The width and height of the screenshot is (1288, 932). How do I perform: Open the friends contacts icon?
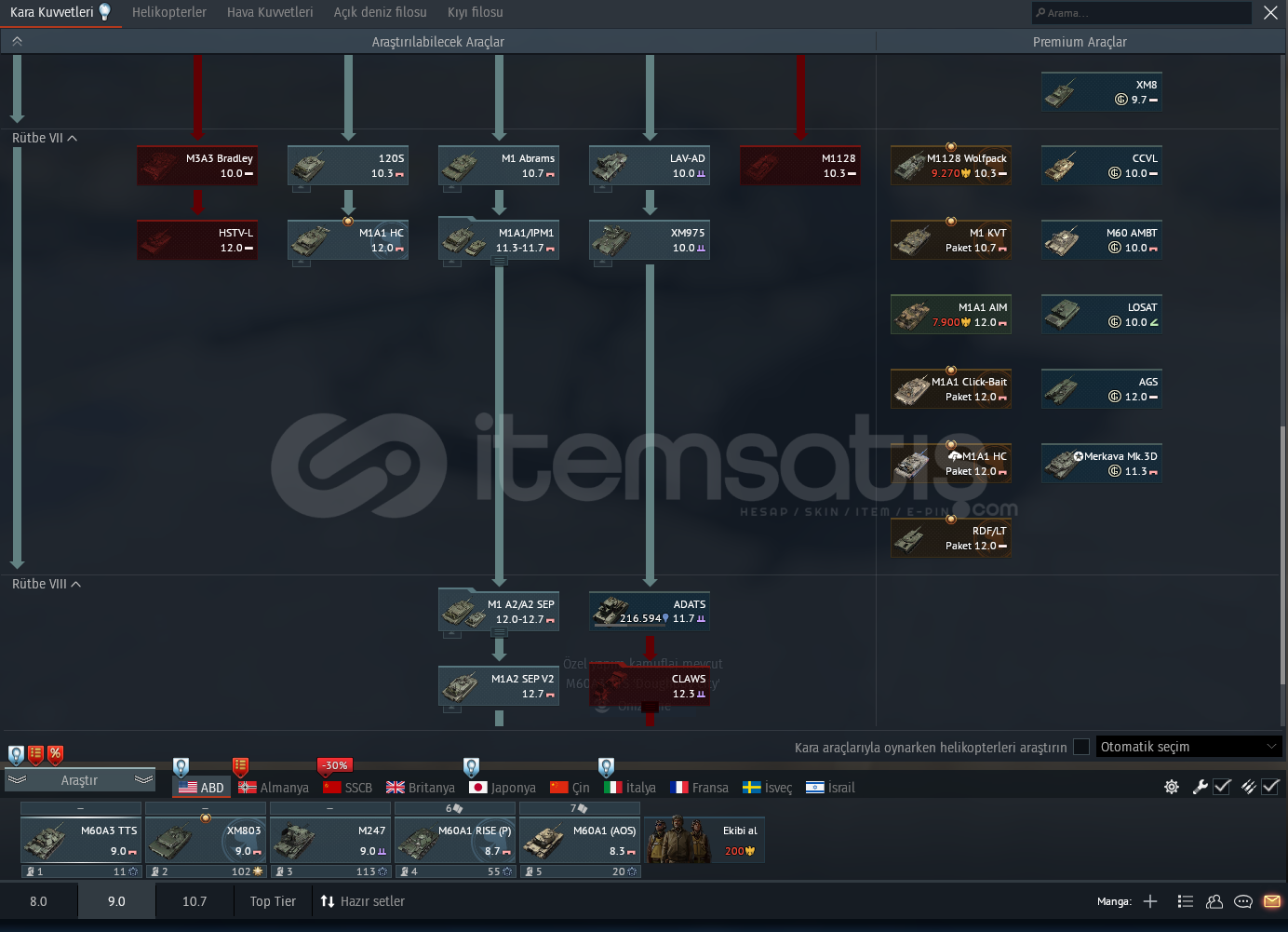point(1214,901)
